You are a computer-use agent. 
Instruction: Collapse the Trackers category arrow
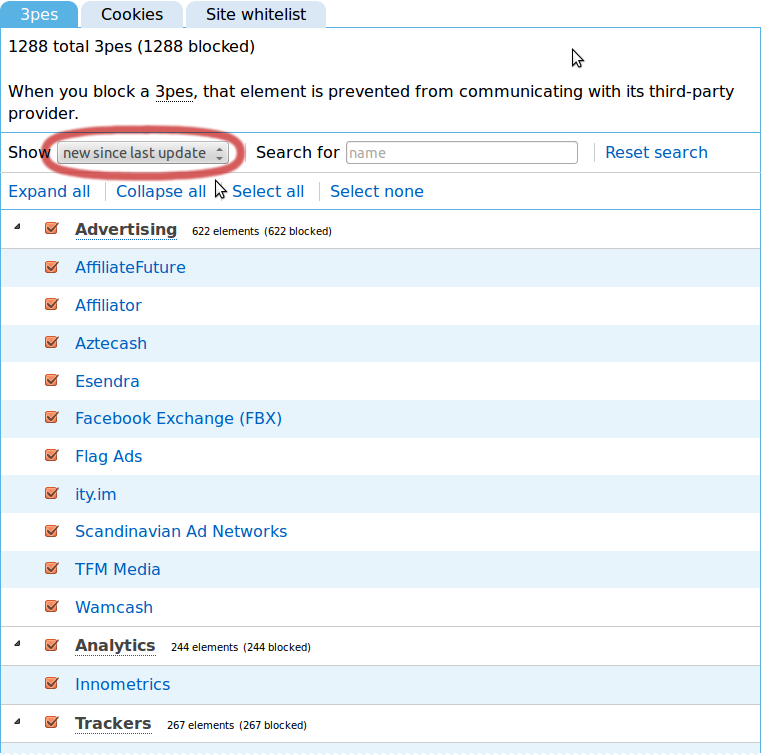[17, 722]
